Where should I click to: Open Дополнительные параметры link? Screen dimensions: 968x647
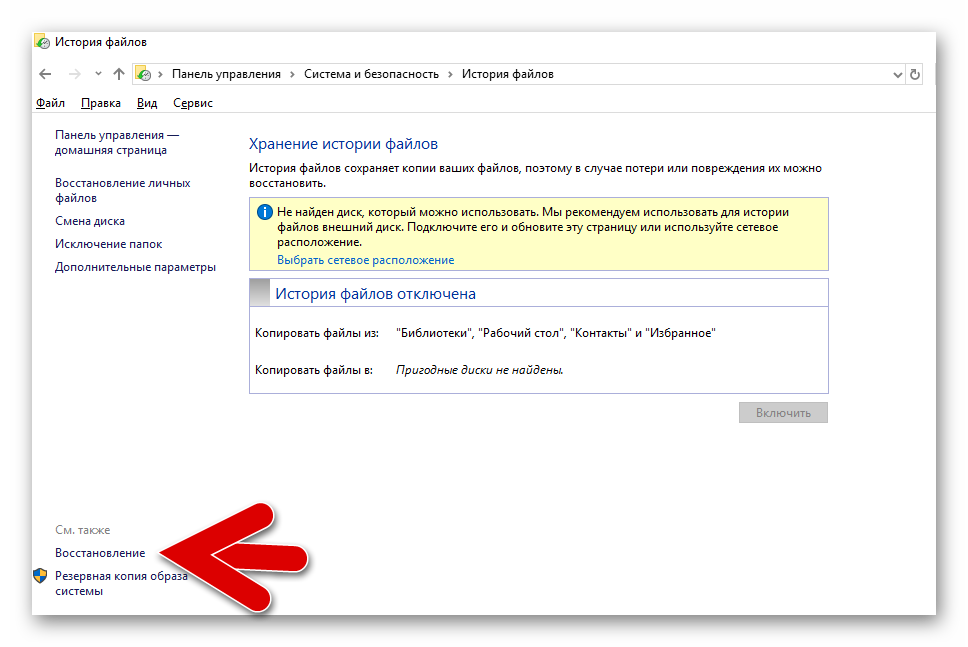(x=135, y=267)
